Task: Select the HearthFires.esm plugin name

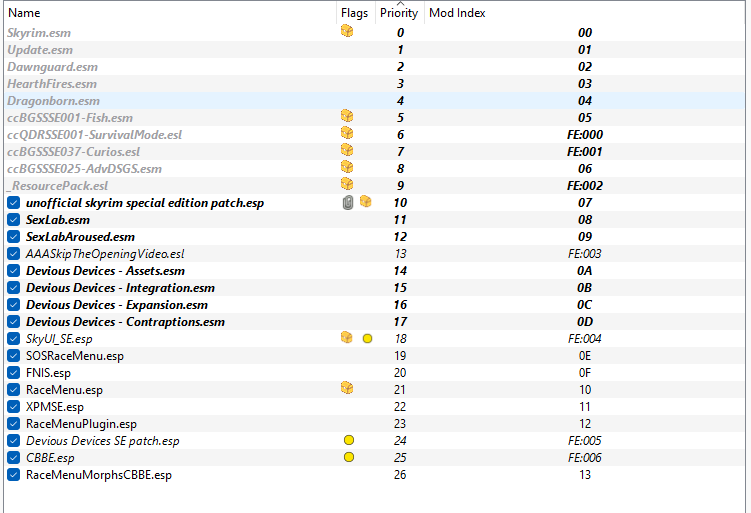Action: 52,84
